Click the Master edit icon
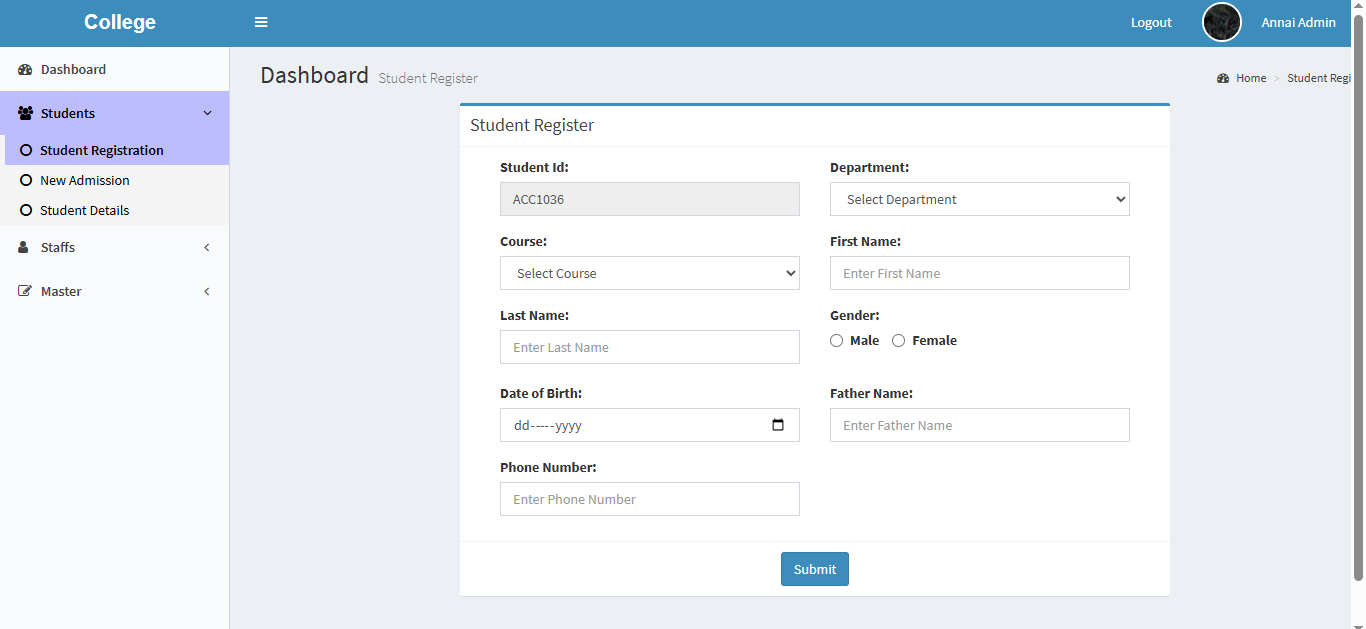The height and width of the screenshot is (629, 1366). point(25,291)
